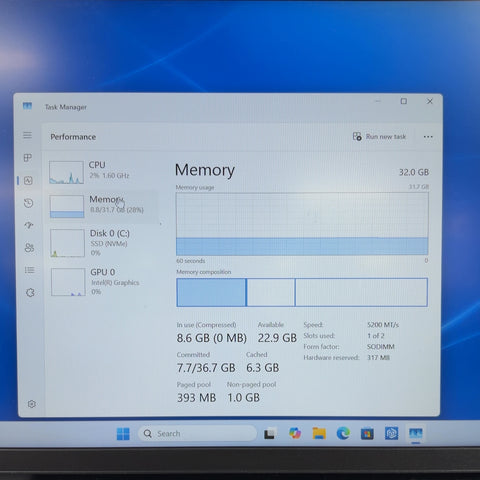This screenshot has height=480, width=480.
Task: Click the Slots used 1 of 2 value
Action: pos(376,336)
